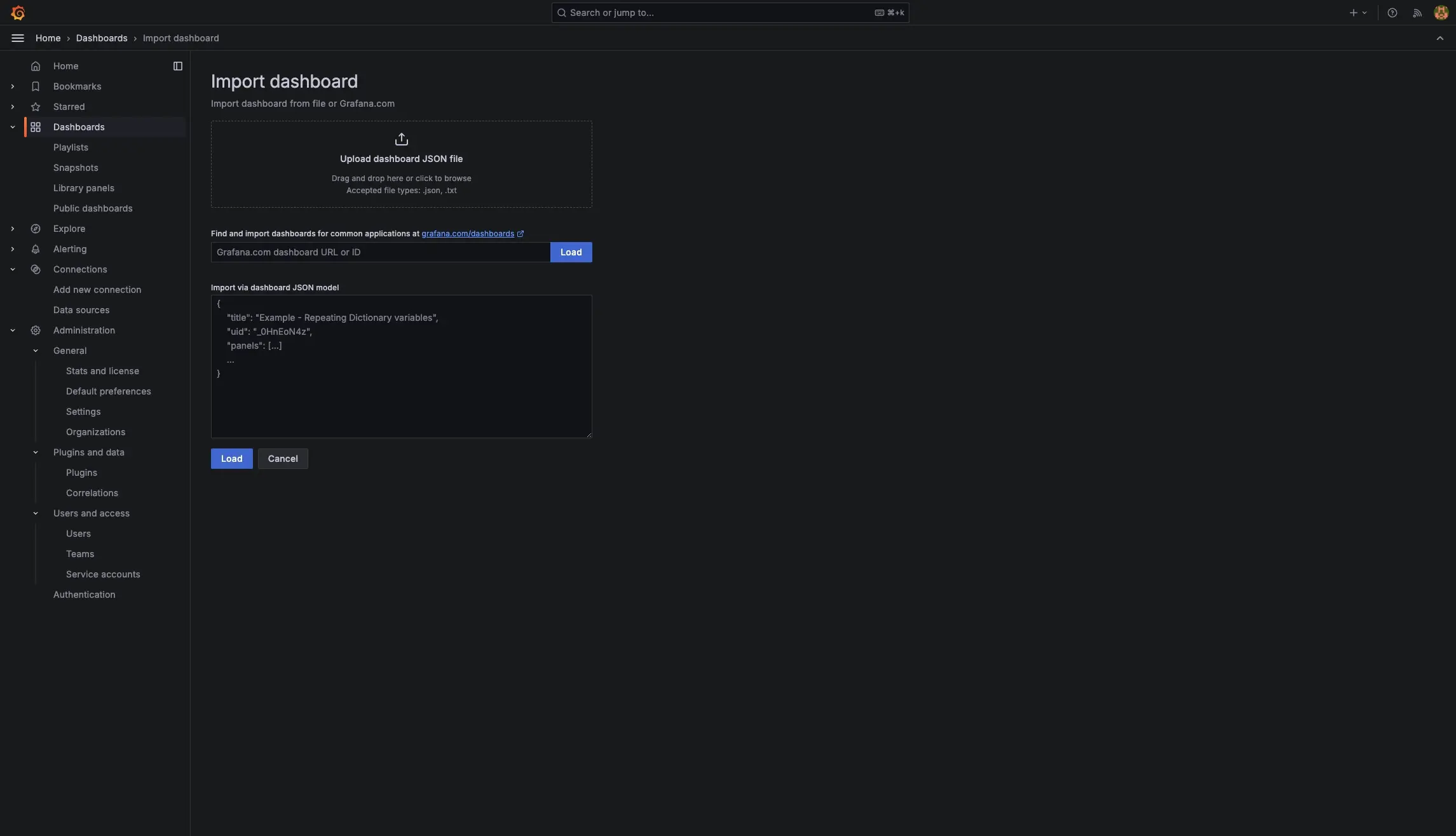This screenshot has height=836, width=1456.
Task: Click the upload dashboard JSON file icon
Action: point(401,140)
